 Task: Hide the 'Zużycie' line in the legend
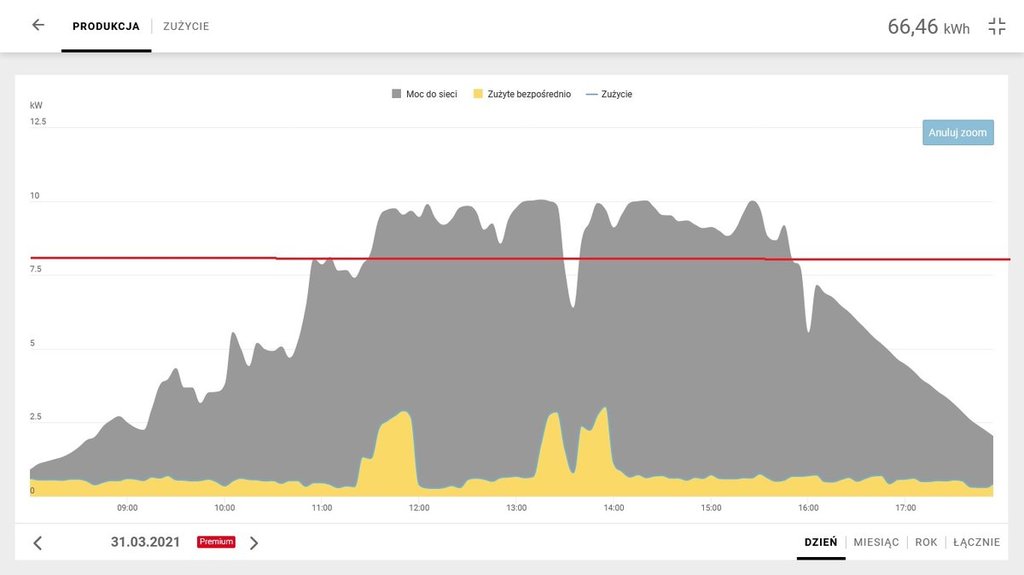click(608, 94)
